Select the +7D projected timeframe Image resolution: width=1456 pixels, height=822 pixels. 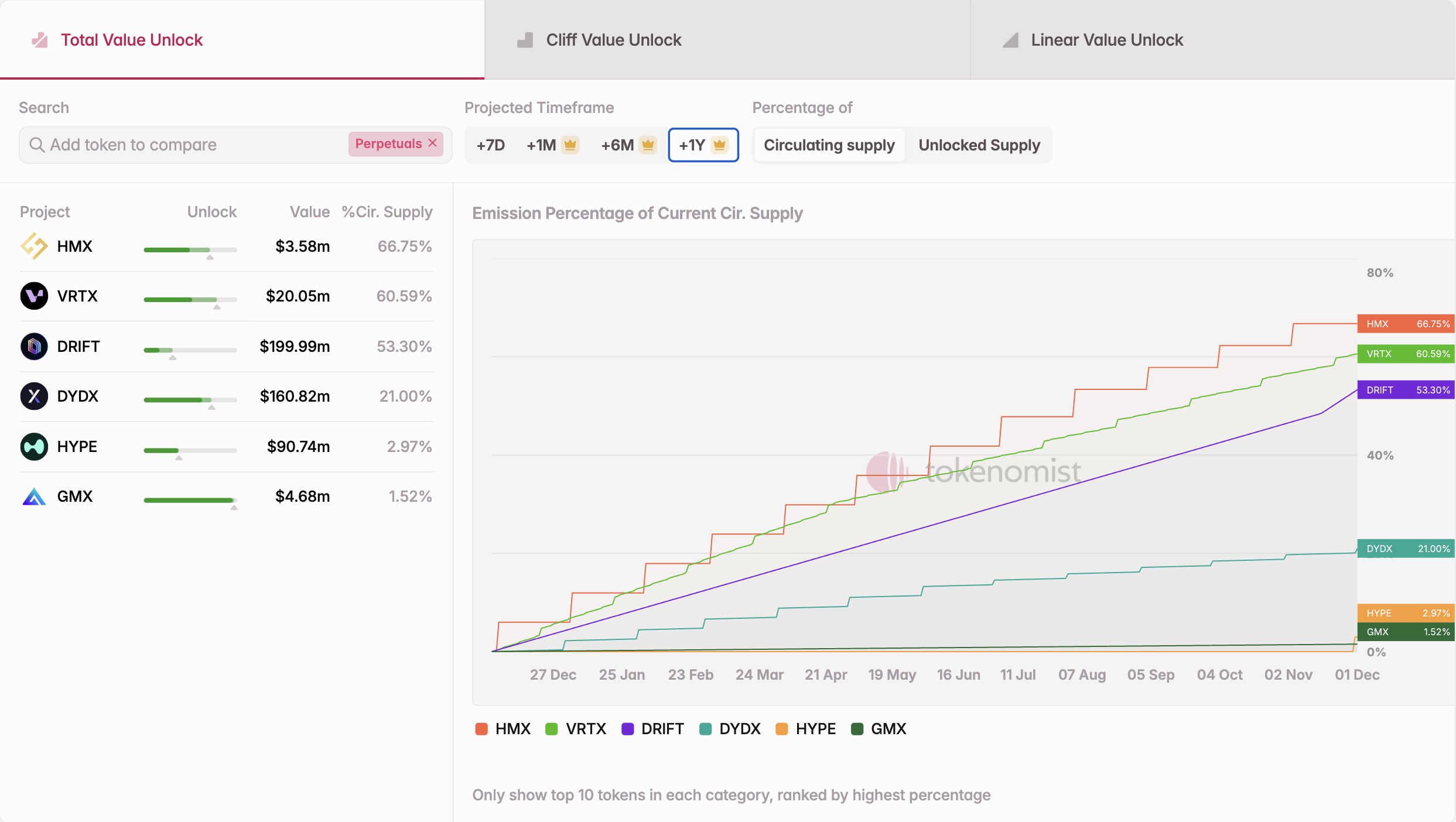coord(490,145)
